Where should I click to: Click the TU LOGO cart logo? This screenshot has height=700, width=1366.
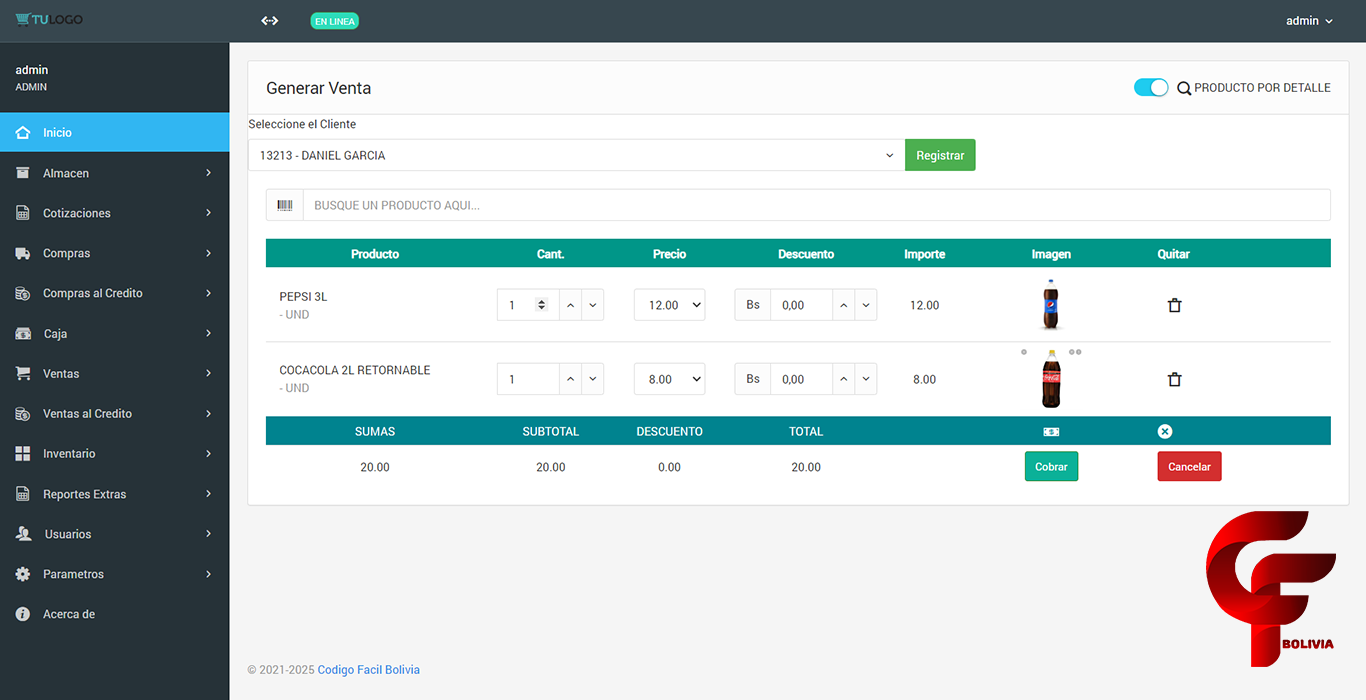pyautogui.click(x=49, y=20)
